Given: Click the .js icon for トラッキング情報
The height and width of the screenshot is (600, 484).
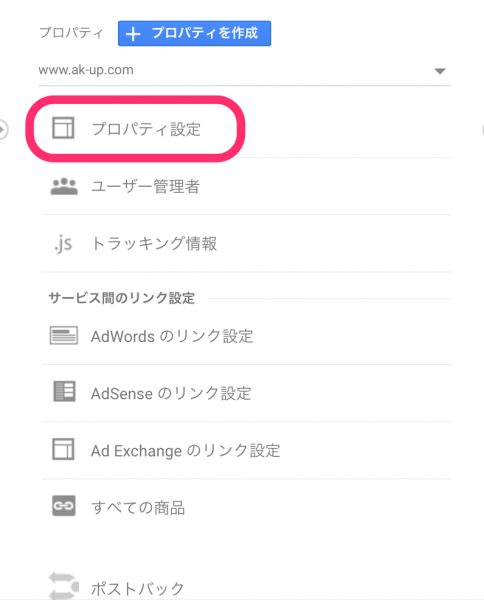Looking at the screenshot, I should click(x=63, y=244).
